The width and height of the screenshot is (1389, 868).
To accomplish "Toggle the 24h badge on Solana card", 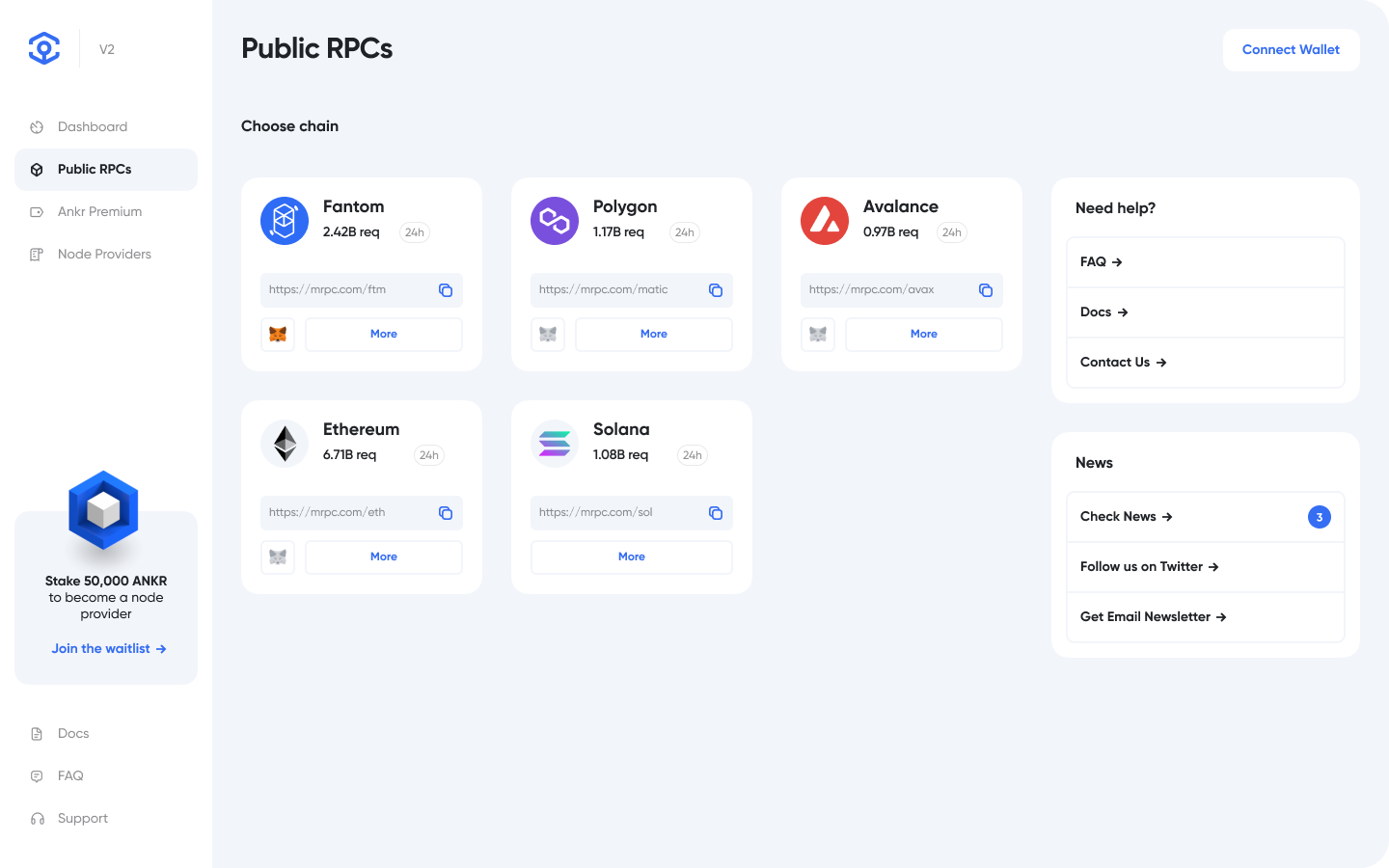I will [693, 455].
